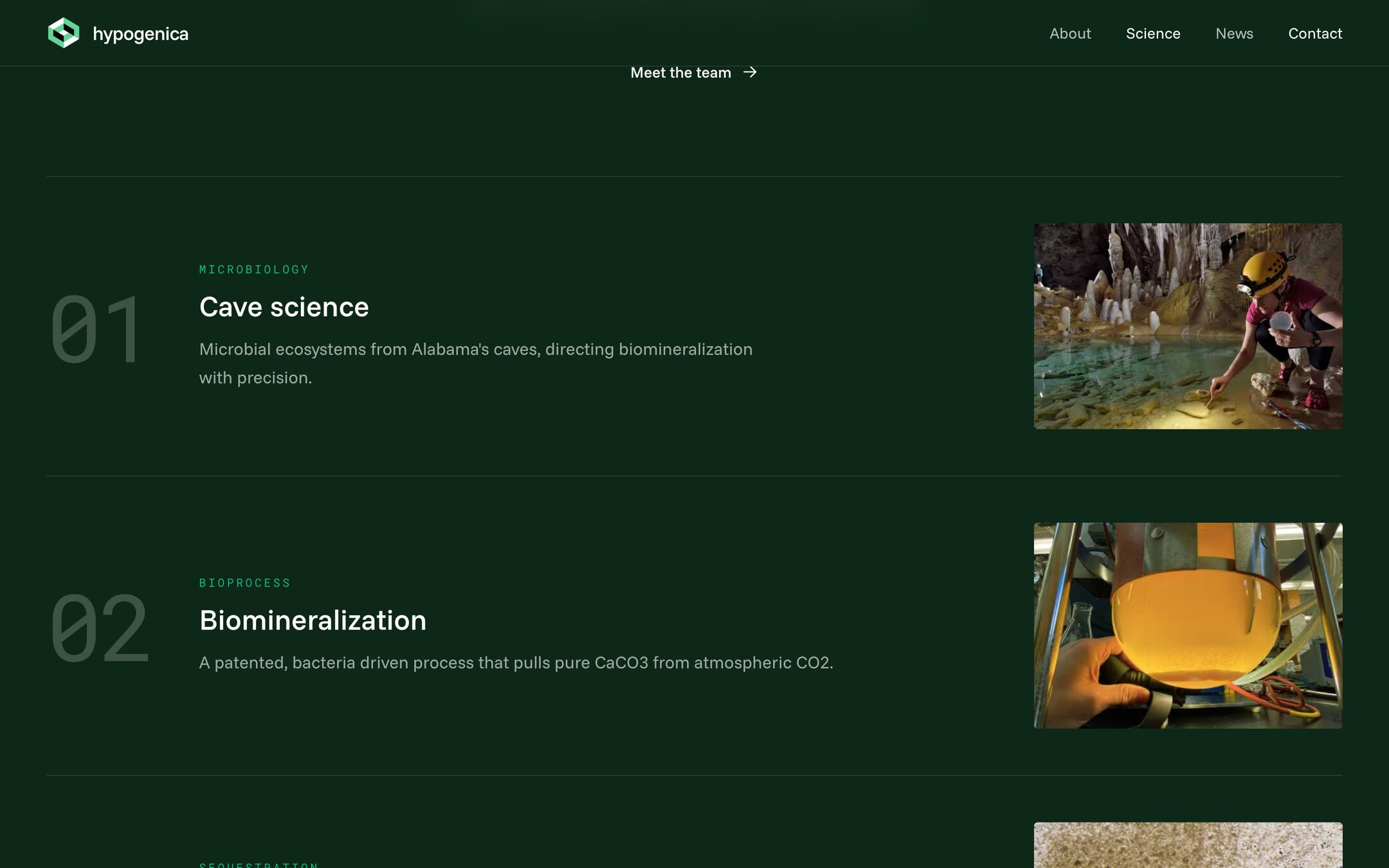Viewport: 1389px width, 868px height.
Task: Click the patented bacteria process description text
Action: point(516,663)
